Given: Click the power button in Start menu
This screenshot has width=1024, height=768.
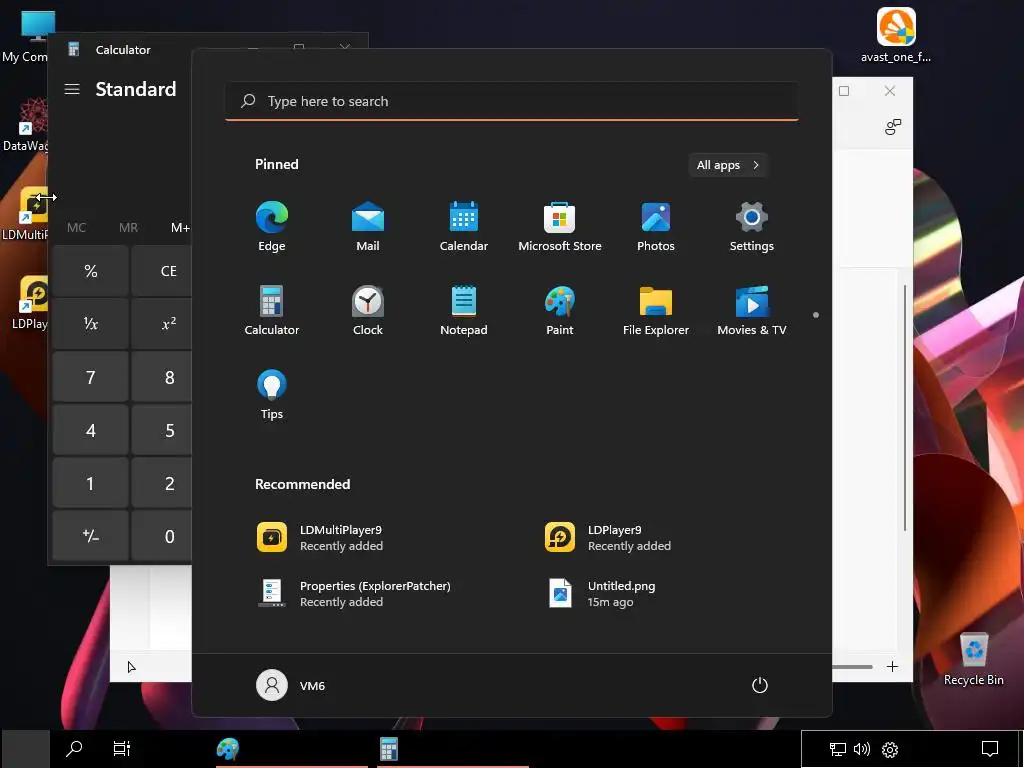Looking at the screenshot, I should click(760, 685).
